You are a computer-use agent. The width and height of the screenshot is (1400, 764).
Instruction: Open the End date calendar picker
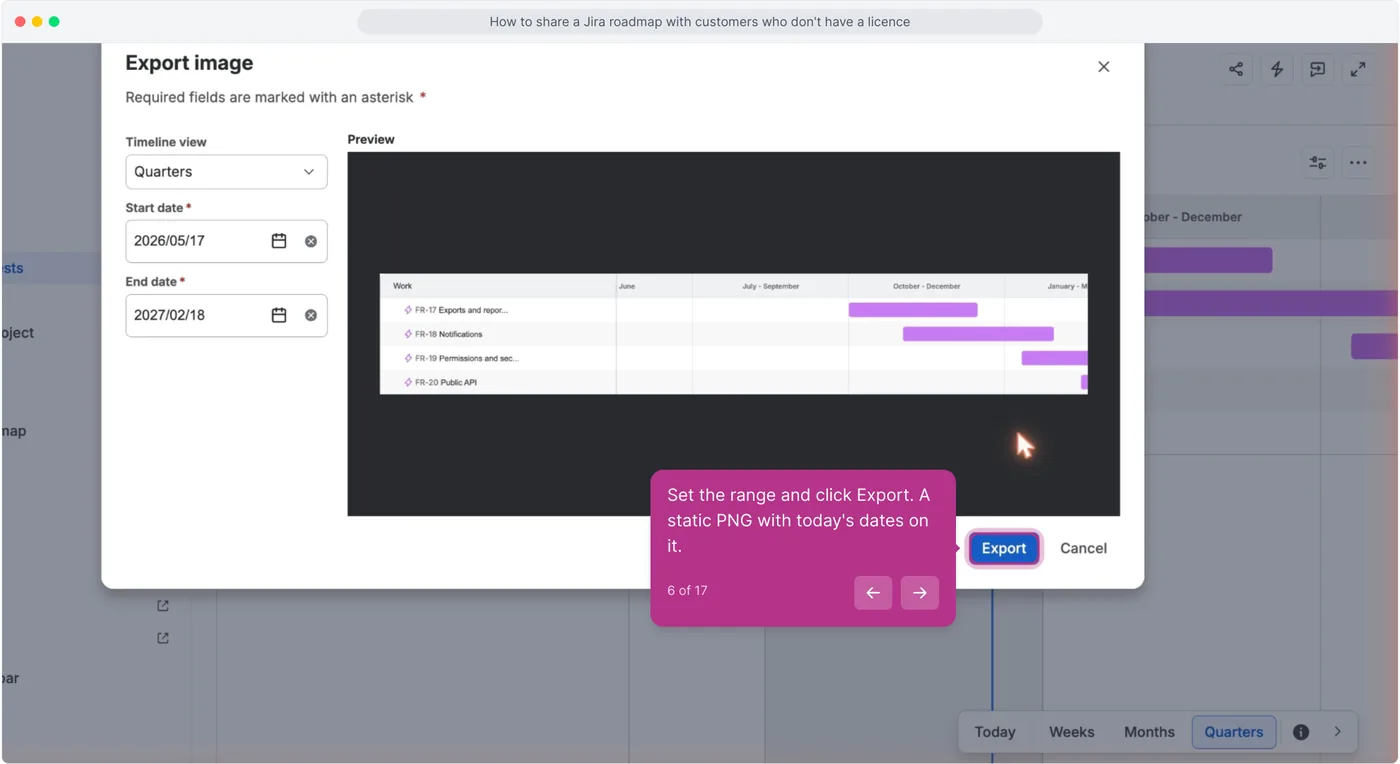click(279, 315)
